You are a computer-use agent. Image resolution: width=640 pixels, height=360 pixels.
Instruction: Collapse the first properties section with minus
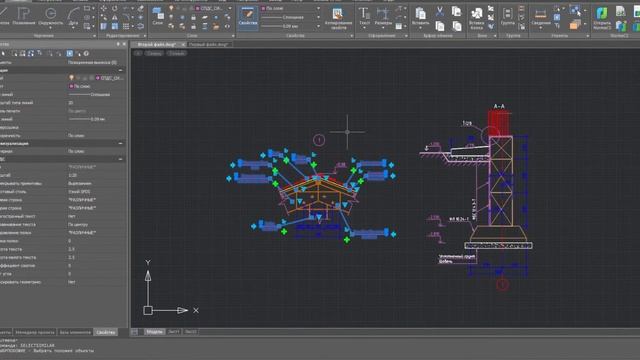click(120, 70)
